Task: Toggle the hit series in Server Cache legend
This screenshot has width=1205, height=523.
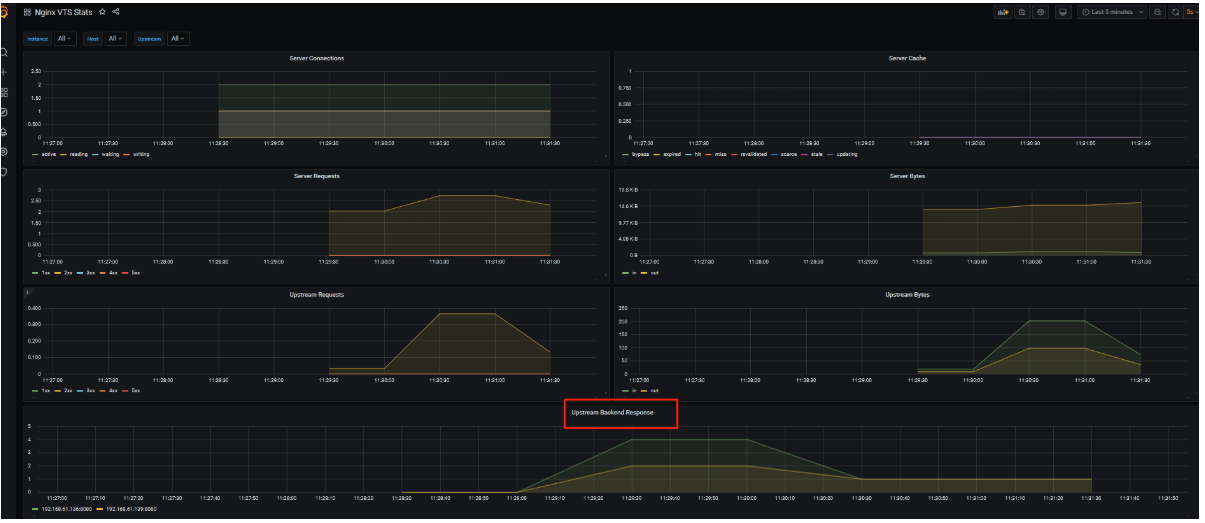Action: click(700, 154)
